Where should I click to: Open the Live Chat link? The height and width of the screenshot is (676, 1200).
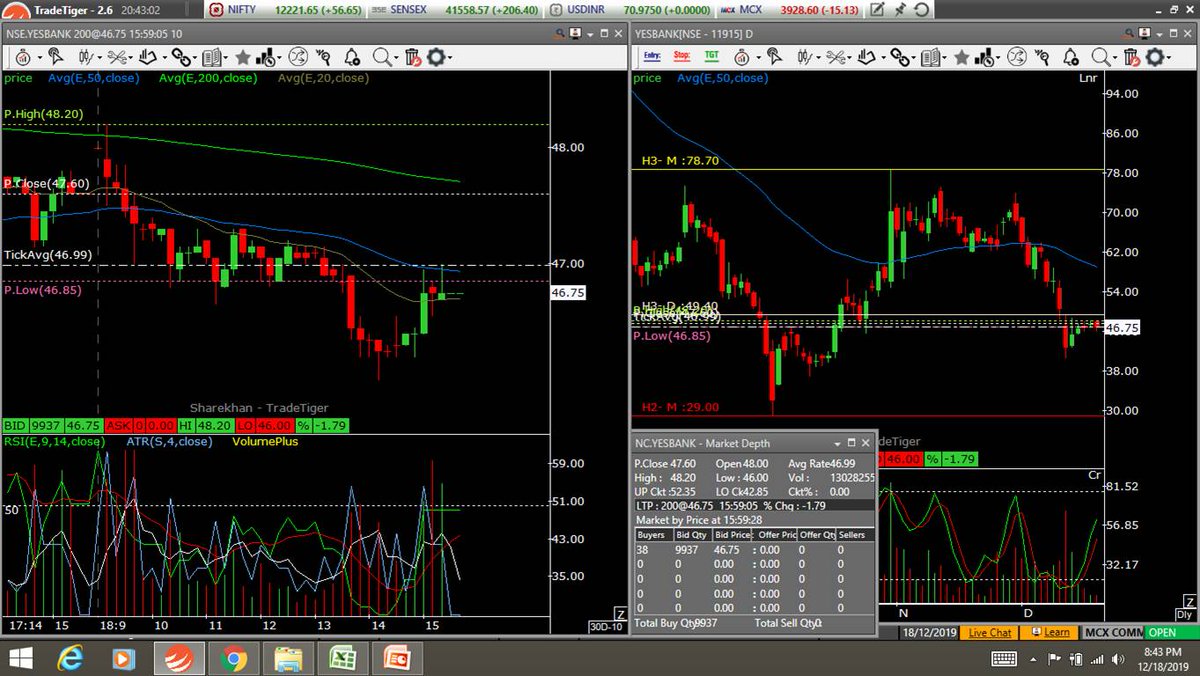point(990,633)
